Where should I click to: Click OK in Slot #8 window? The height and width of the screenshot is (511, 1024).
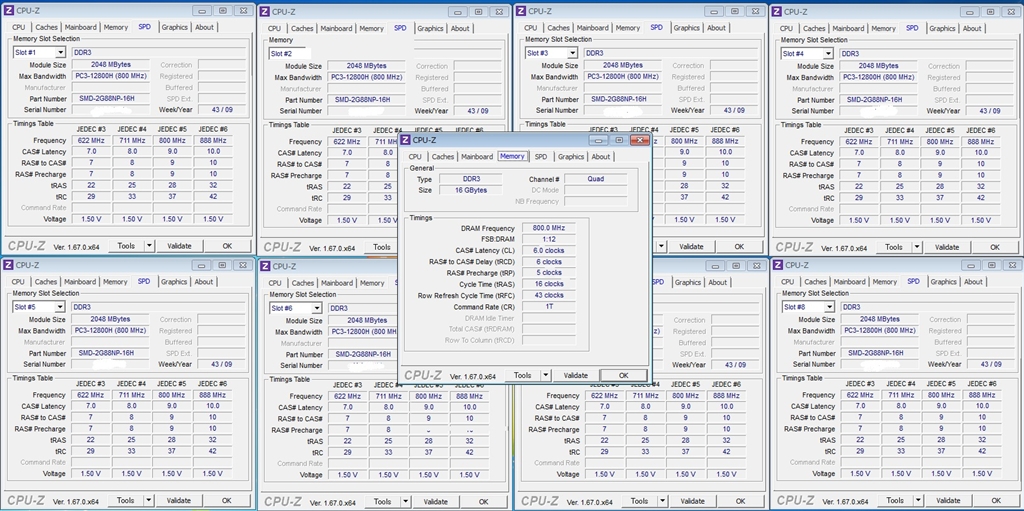click(x=996, y=500)
